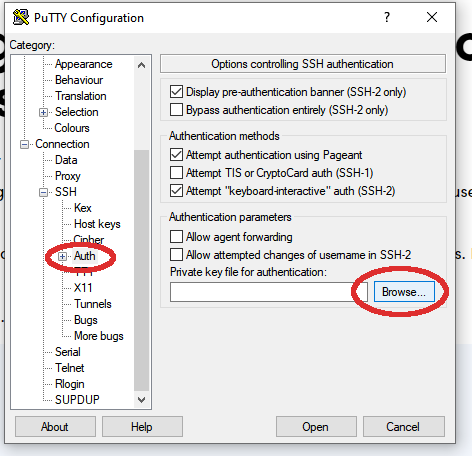Screen dimensions: 472x456
Task: Click Browse for private key file
Action: pyautogui.click(x=404, y=292)
